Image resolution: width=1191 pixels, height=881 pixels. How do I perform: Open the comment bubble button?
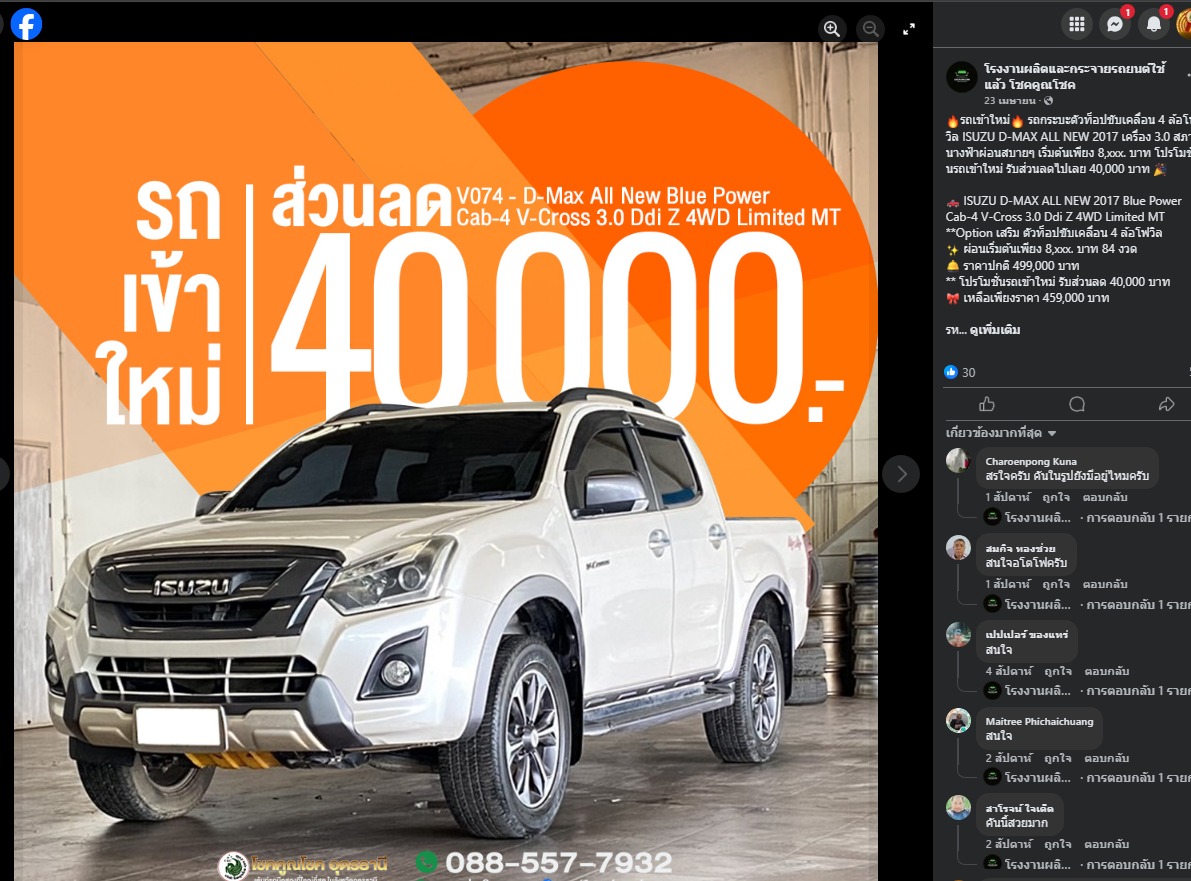coord(1077,404)
